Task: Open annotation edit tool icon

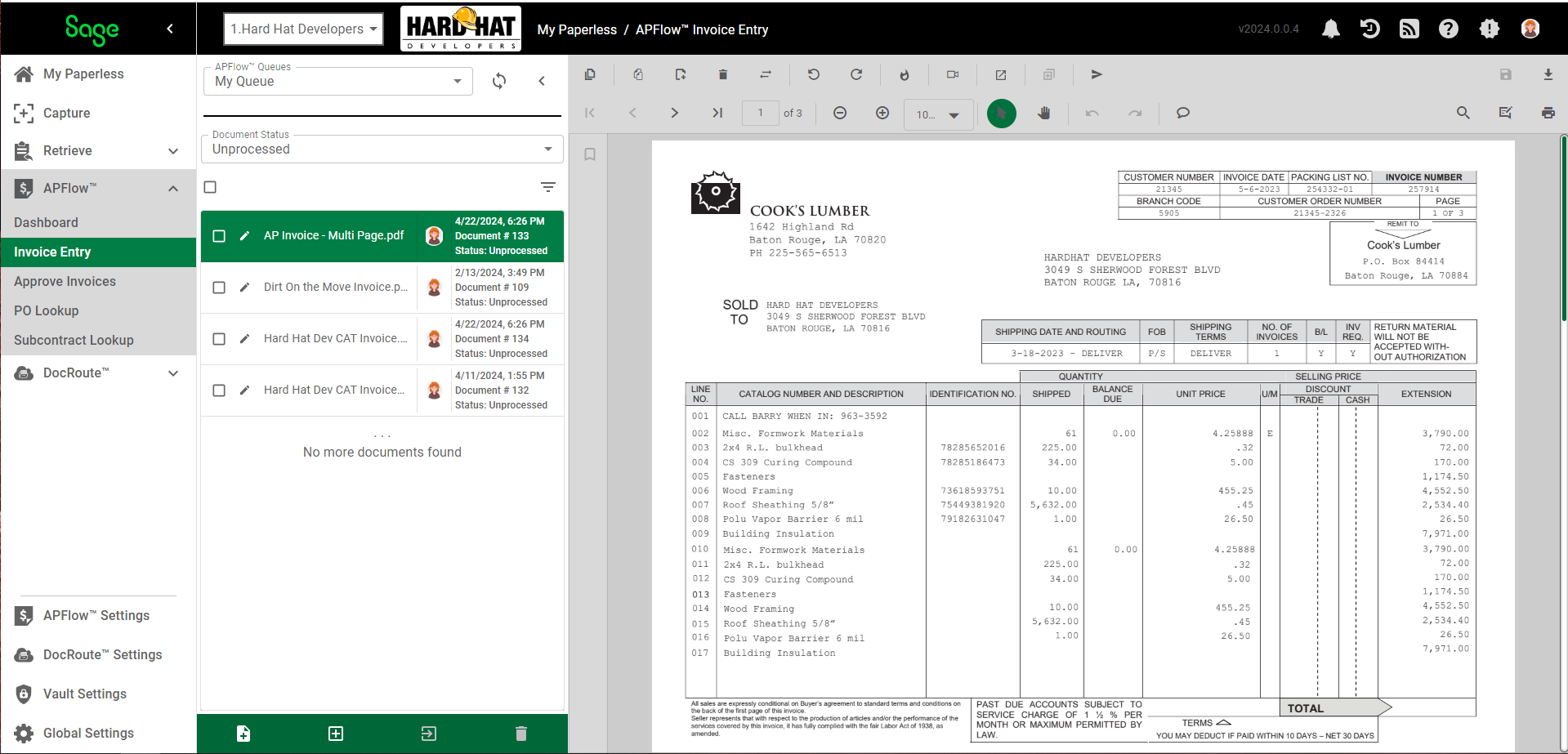Action: pyautogui.click(x=1505, y=113)
